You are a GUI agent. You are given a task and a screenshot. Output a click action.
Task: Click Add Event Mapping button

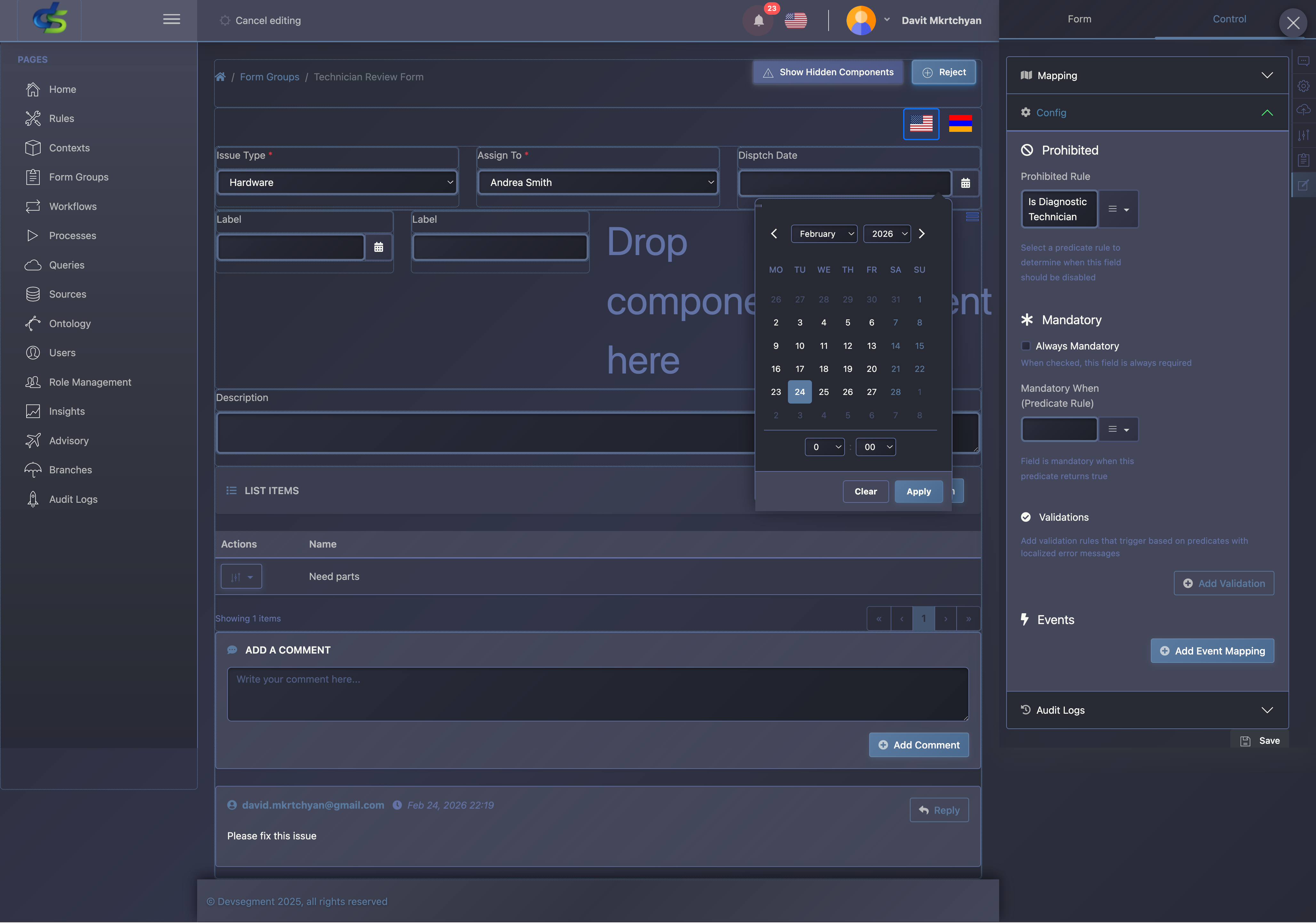[1212, 651]
